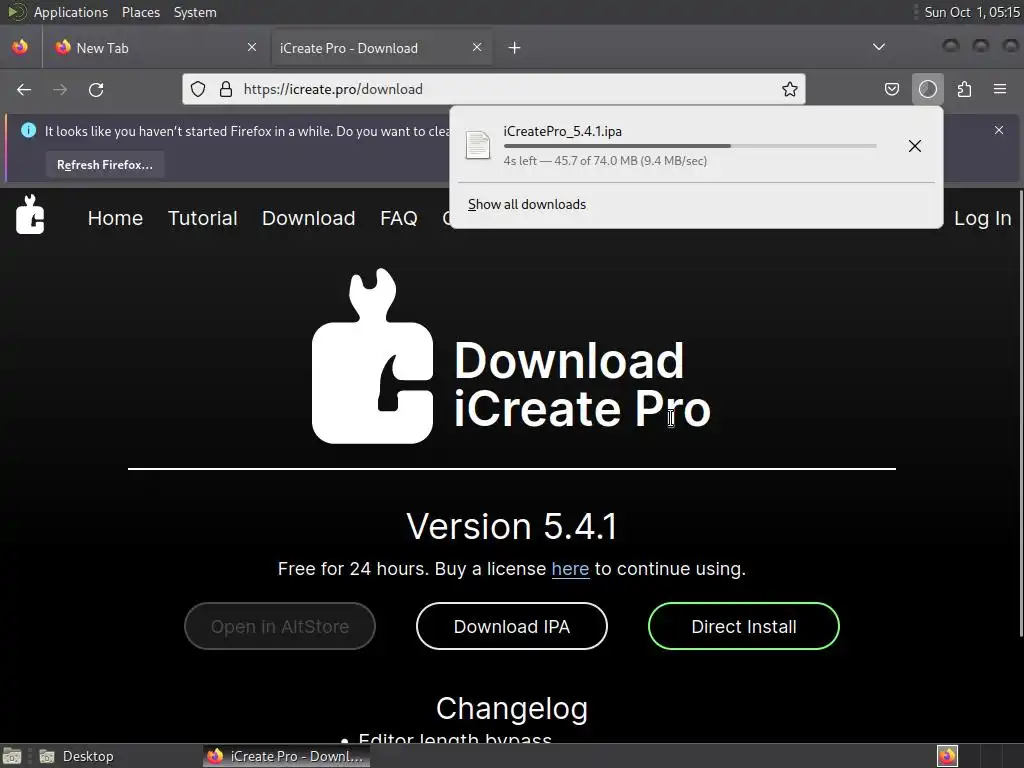The image size is (1024, 768).
Task: Open a new browser tab
Action: (514, 48)
